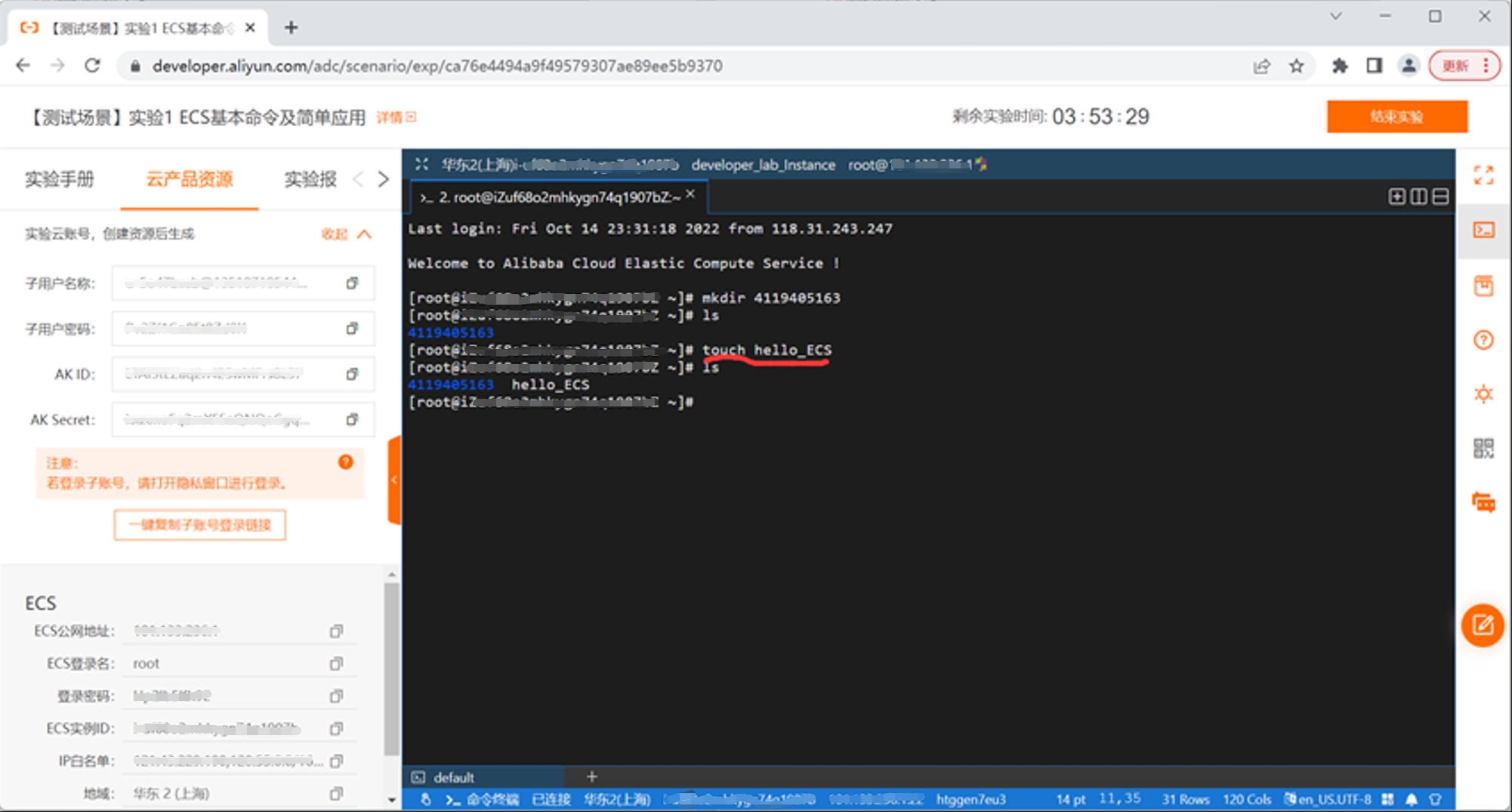Split the terminal vertically
The image size is (1512, 812).
1418,196
